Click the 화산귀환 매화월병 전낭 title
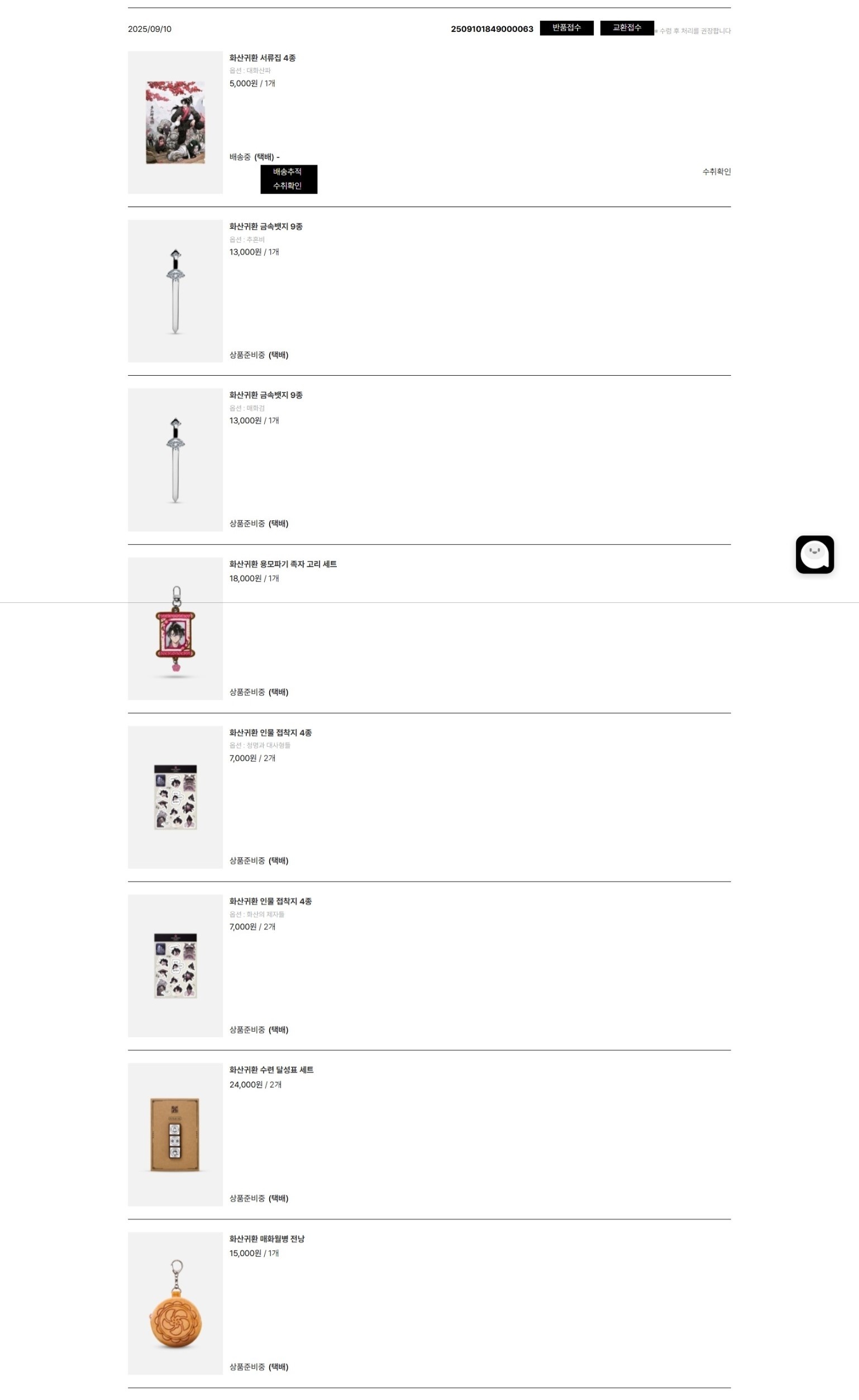Screen dimensions: 859x1400 tap(266, 1238)
